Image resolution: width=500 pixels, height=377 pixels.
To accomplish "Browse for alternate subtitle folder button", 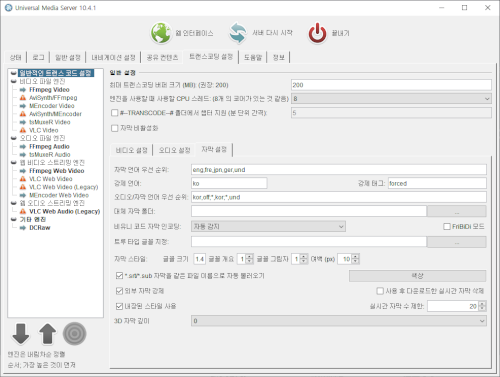I will click(x=456, y=211).
